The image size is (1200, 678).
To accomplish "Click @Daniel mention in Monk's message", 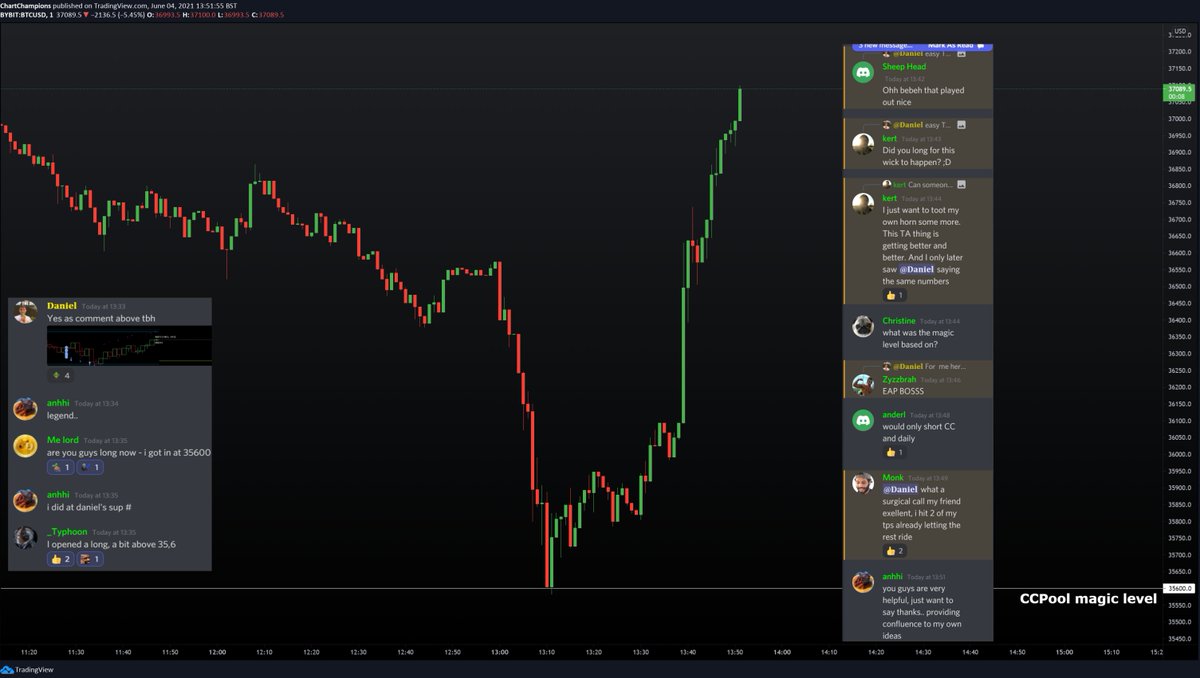I will click(x=900, y=489).
